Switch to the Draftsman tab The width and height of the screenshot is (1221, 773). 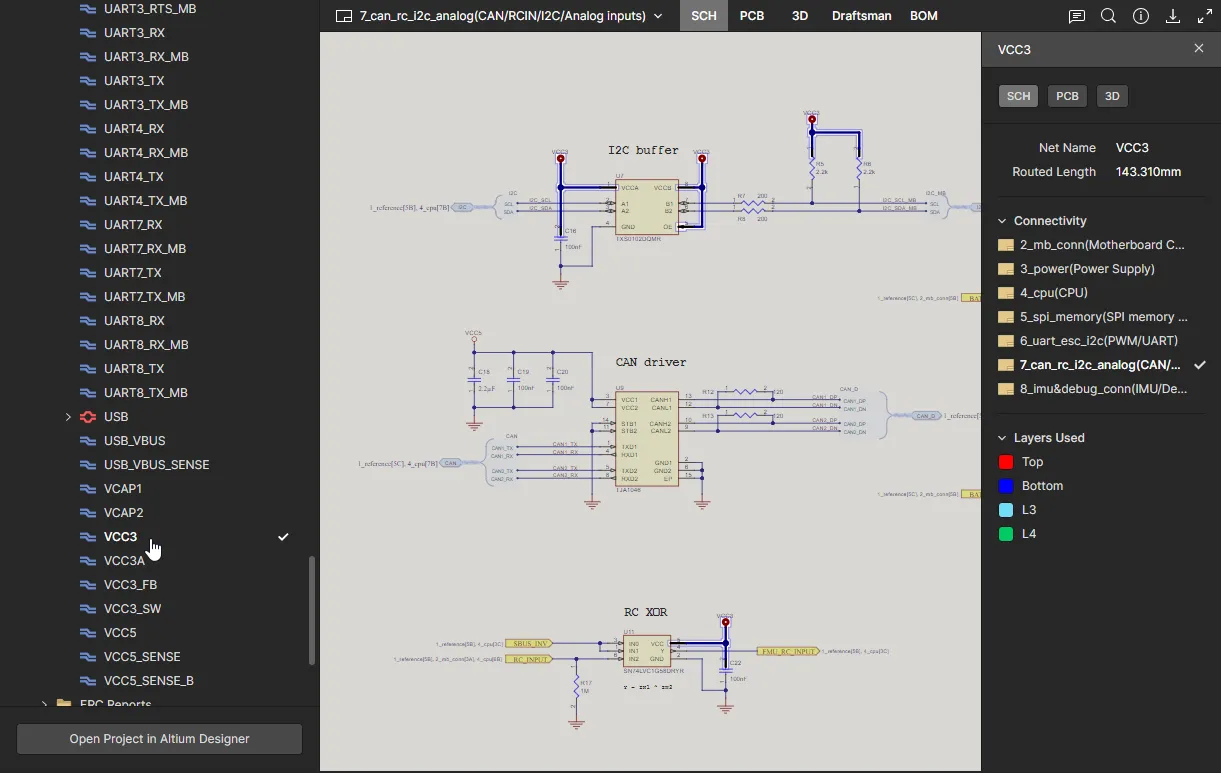pos(861,17)
